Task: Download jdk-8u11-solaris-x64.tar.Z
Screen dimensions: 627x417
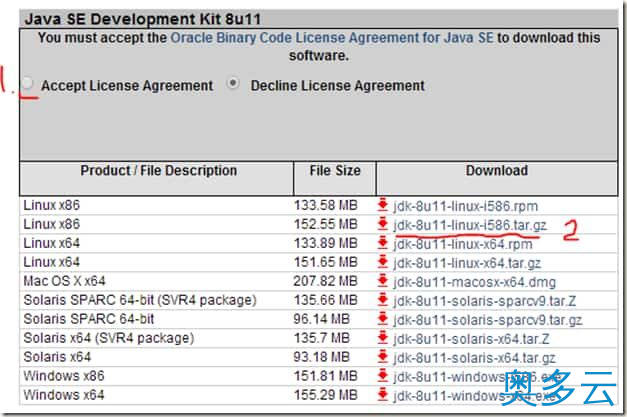Action: (471, 339)
